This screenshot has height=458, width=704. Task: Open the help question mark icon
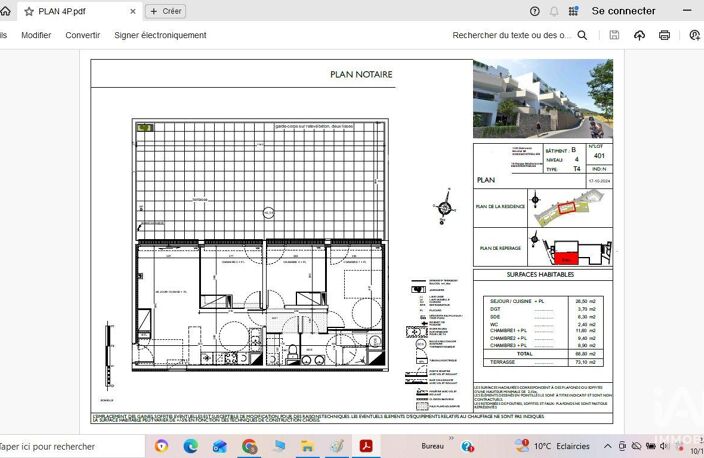coord(534,11)
